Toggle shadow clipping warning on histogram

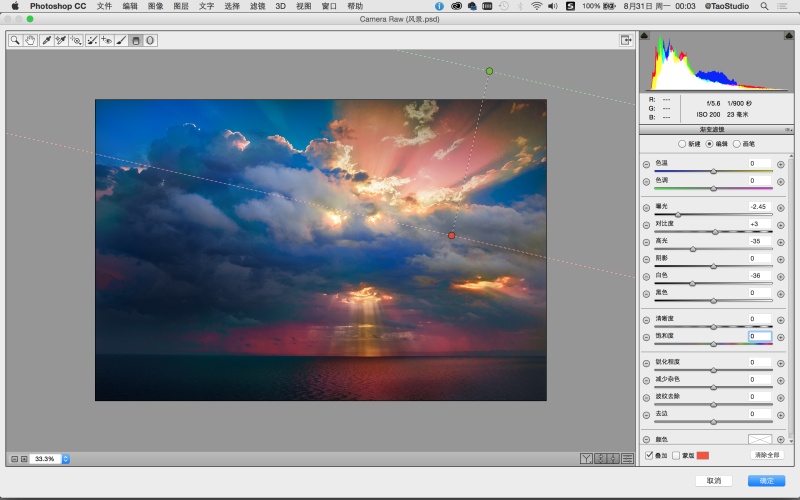pyautogui.click(x=644, y=35)
